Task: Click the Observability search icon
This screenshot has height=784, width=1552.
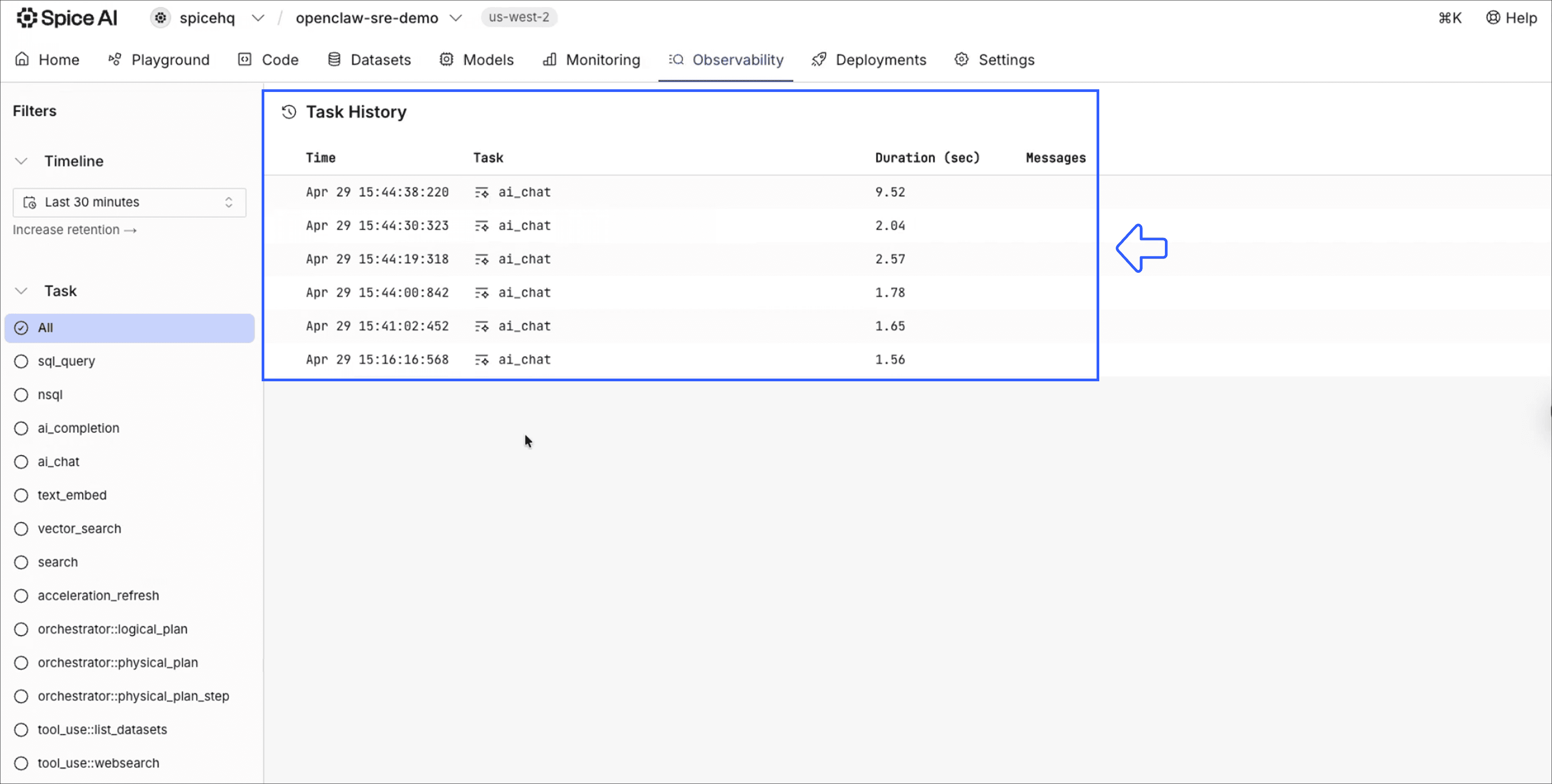Action: coord(676,59)
